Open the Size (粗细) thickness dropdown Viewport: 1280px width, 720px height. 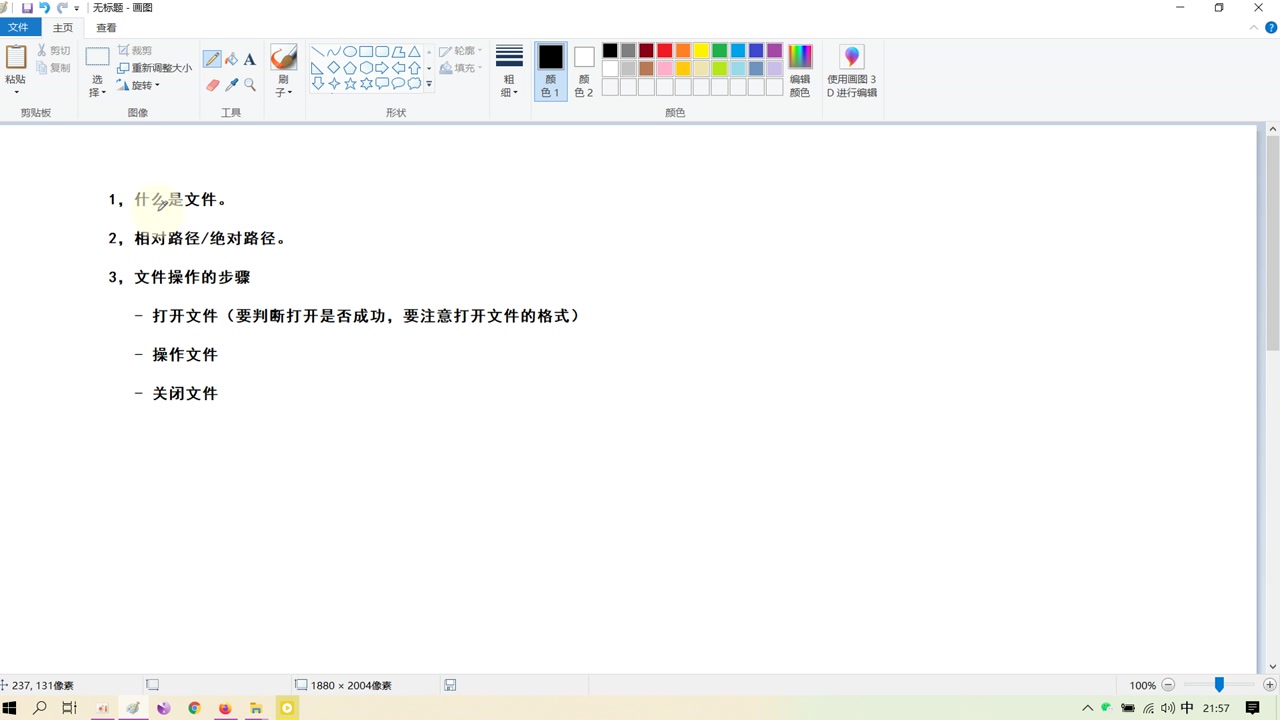click(509, 70)
